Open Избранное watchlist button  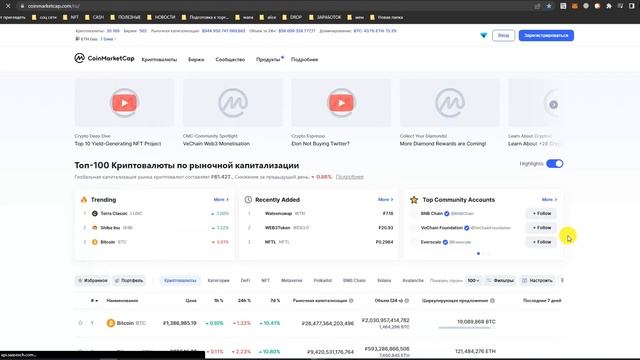(93, 280)
